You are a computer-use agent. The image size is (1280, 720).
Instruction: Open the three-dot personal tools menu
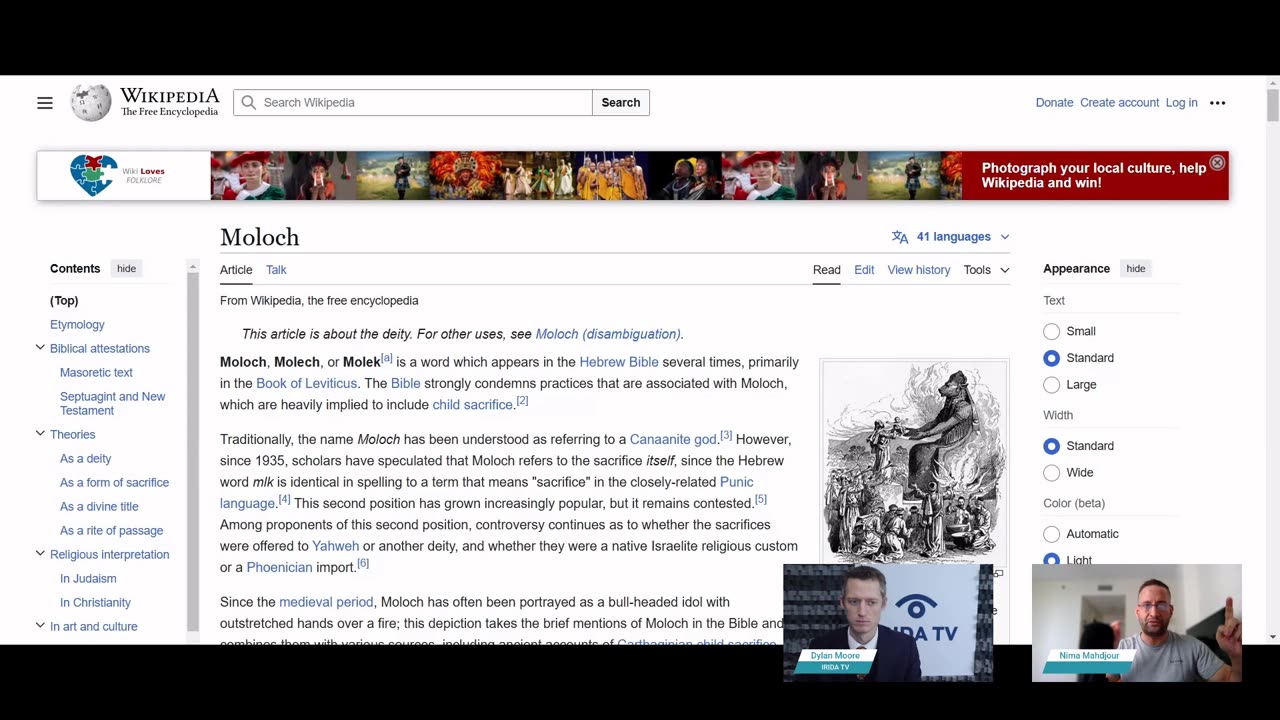1217,102
